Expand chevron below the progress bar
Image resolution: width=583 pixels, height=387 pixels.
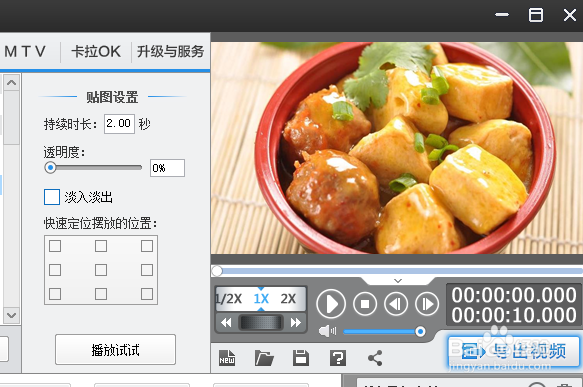[x=398, y=281]
